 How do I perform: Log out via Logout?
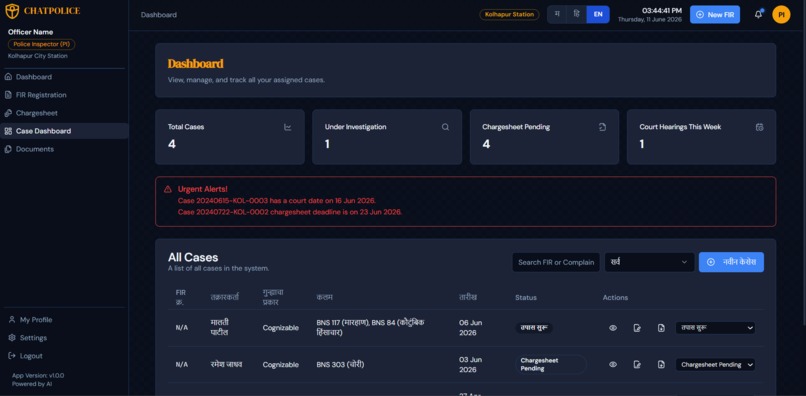(x=64, y=356)
